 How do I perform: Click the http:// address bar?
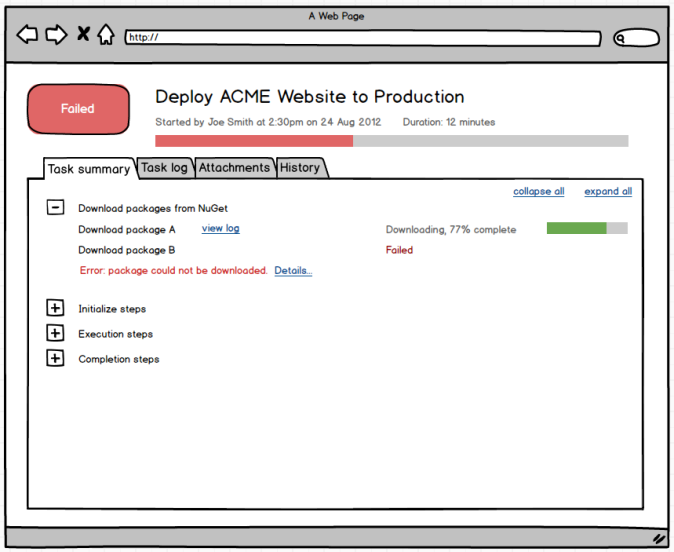362,38
